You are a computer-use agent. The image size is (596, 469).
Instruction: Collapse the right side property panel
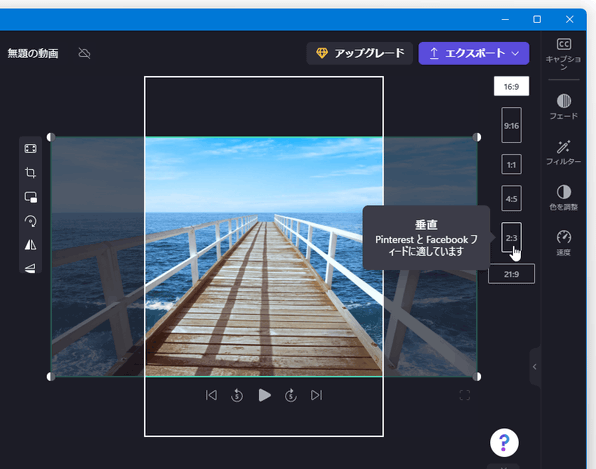pos(535,367)
